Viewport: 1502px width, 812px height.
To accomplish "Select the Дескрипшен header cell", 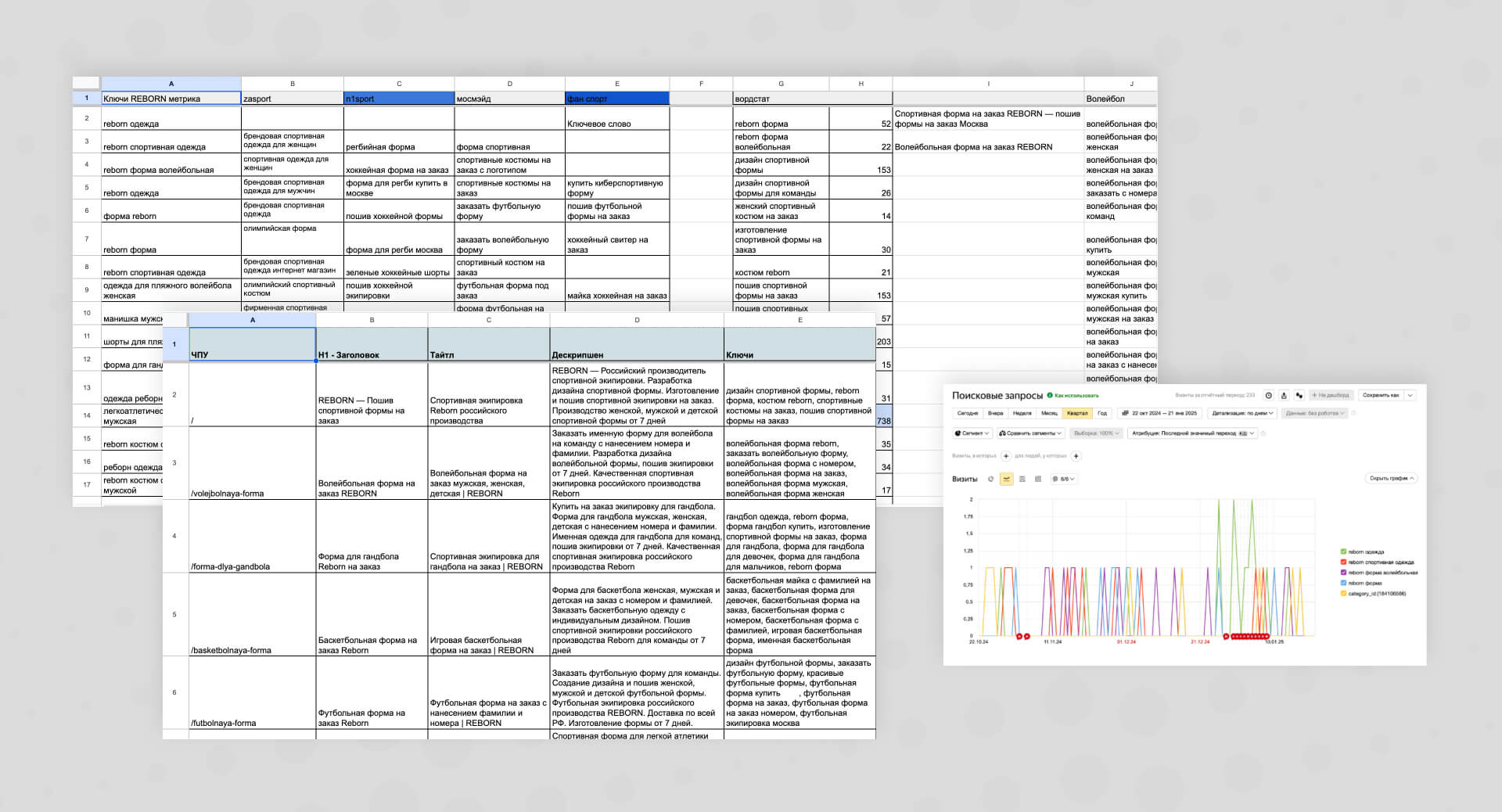I will coord(637,344).
